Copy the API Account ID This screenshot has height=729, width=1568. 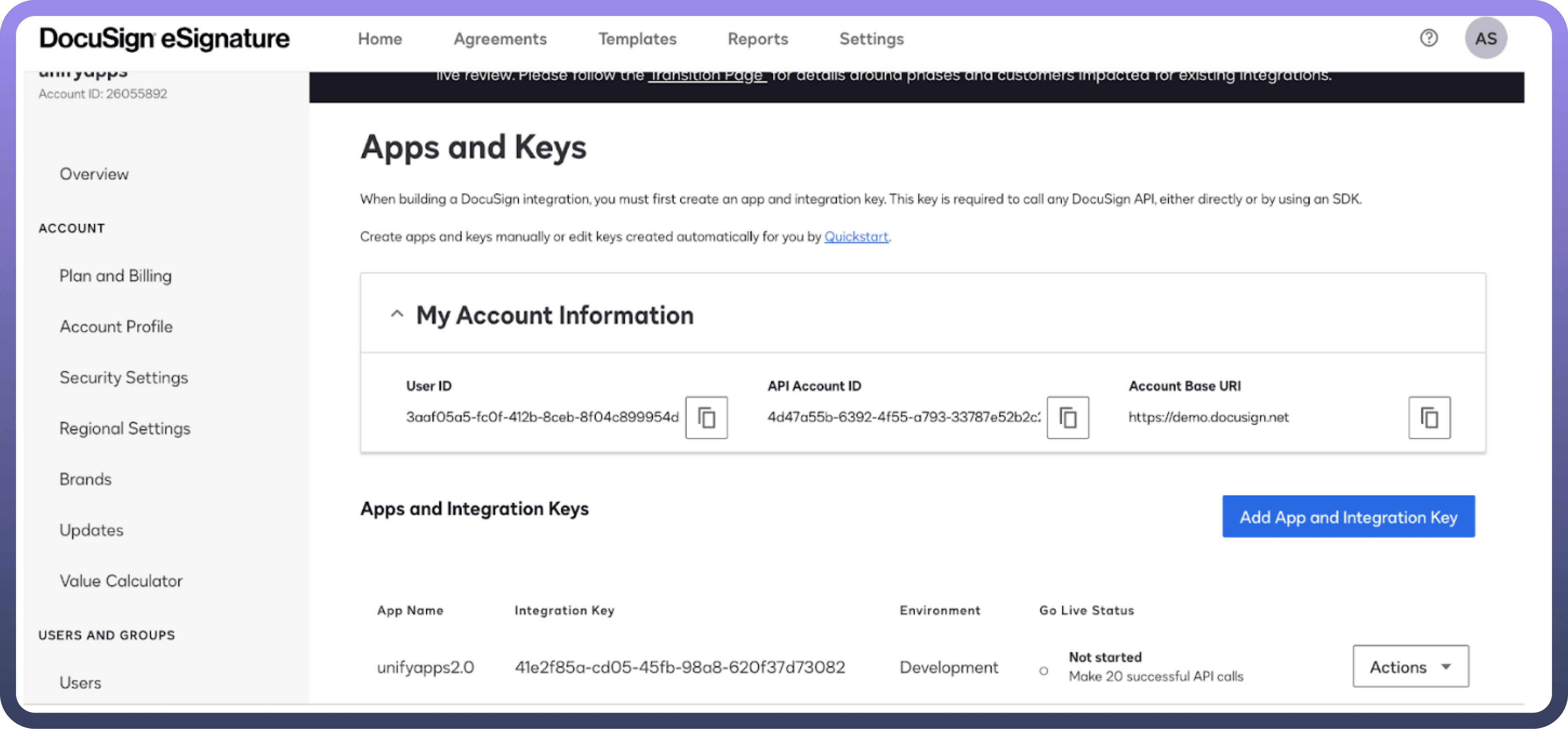pos(1068,418)
